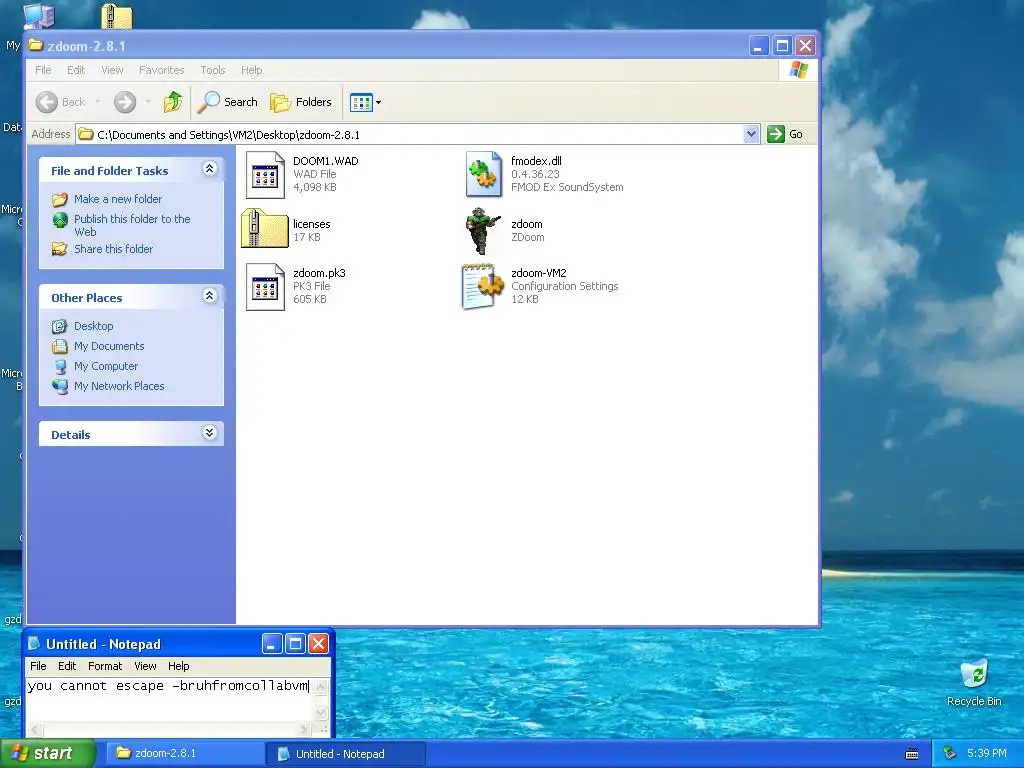Screen dimensions: 1024x768
Task: Open the Search pane
Action: [228, 102]
